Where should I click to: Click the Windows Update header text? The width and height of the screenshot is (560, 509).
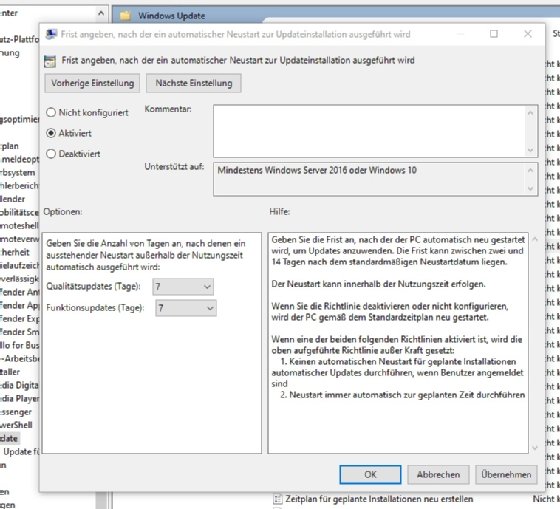click(x=172, y=16)
